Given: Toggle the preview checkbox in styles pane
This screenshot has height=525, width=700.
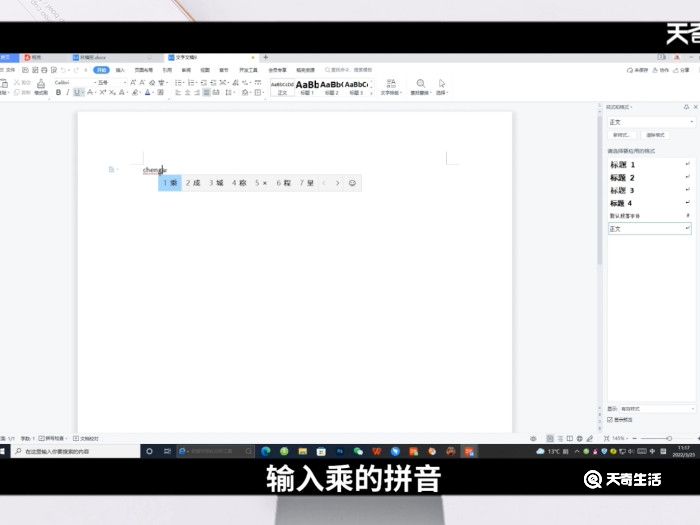Looking at the screenshot, I should click(x=610, y=420).
